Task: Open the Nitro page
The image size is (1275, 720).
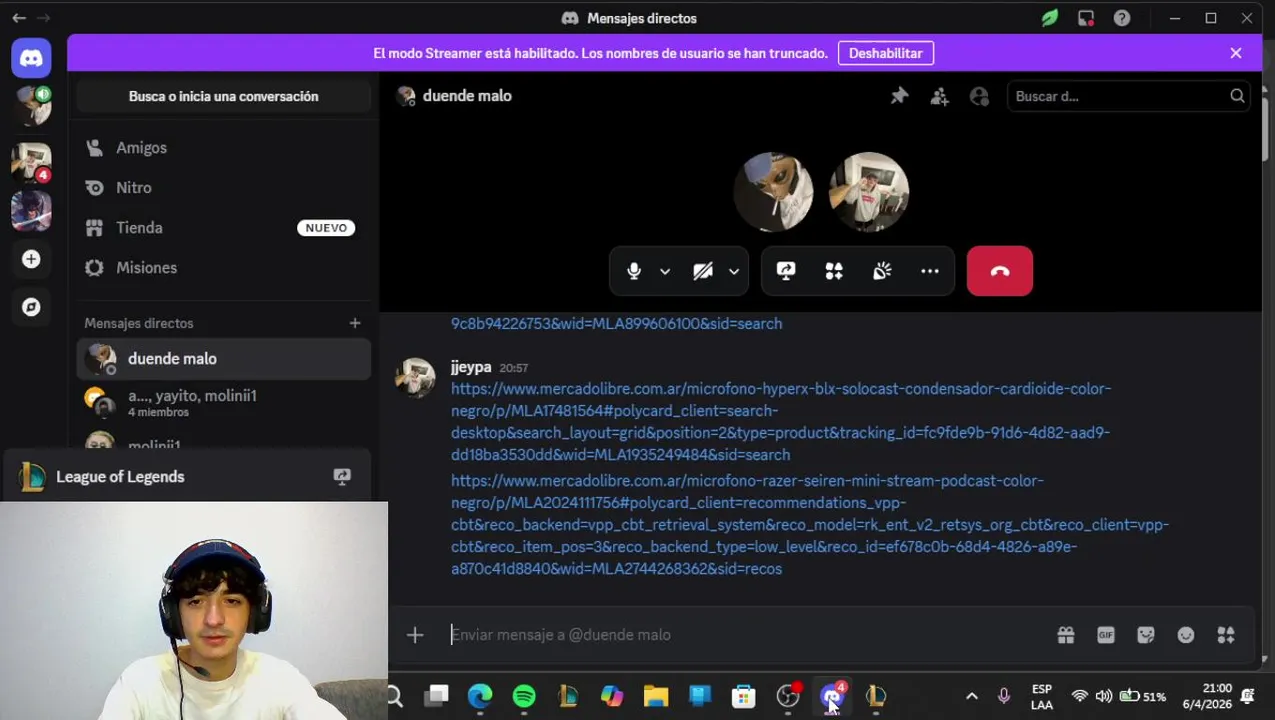Action: click(223, 188)
